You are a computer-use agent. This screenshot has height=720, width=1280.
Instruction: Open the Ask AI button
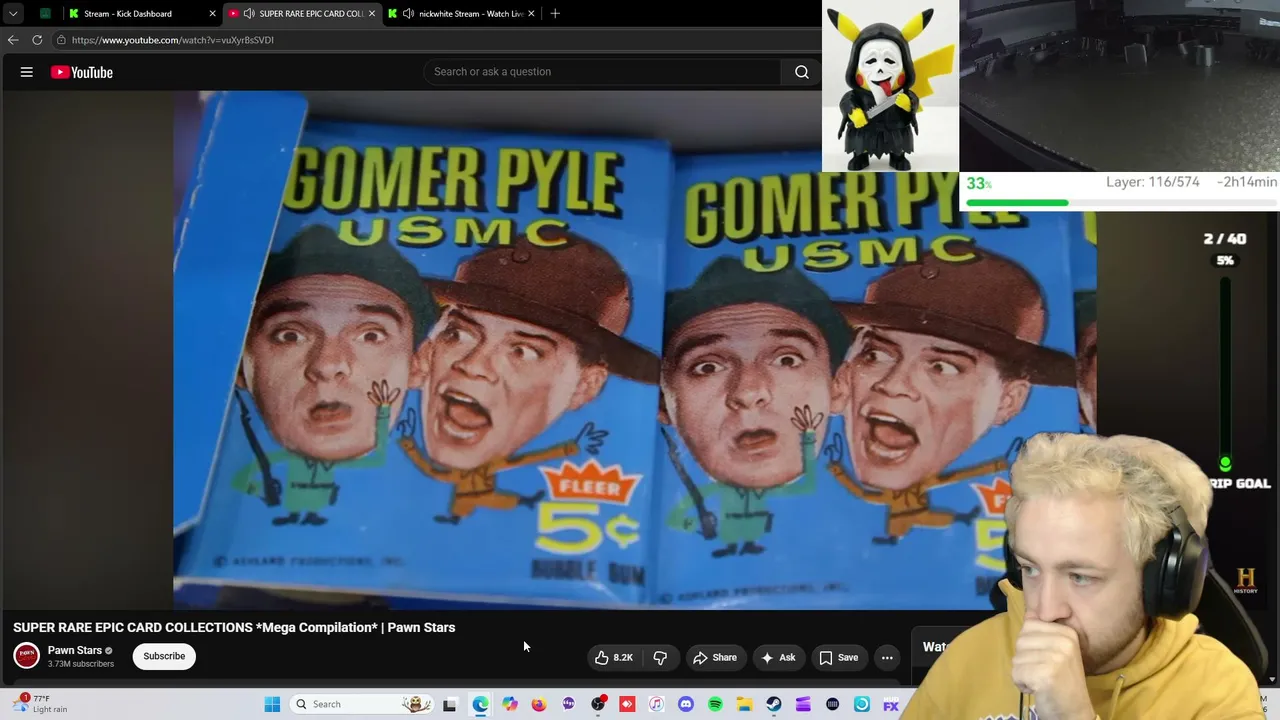coord(778,657)
